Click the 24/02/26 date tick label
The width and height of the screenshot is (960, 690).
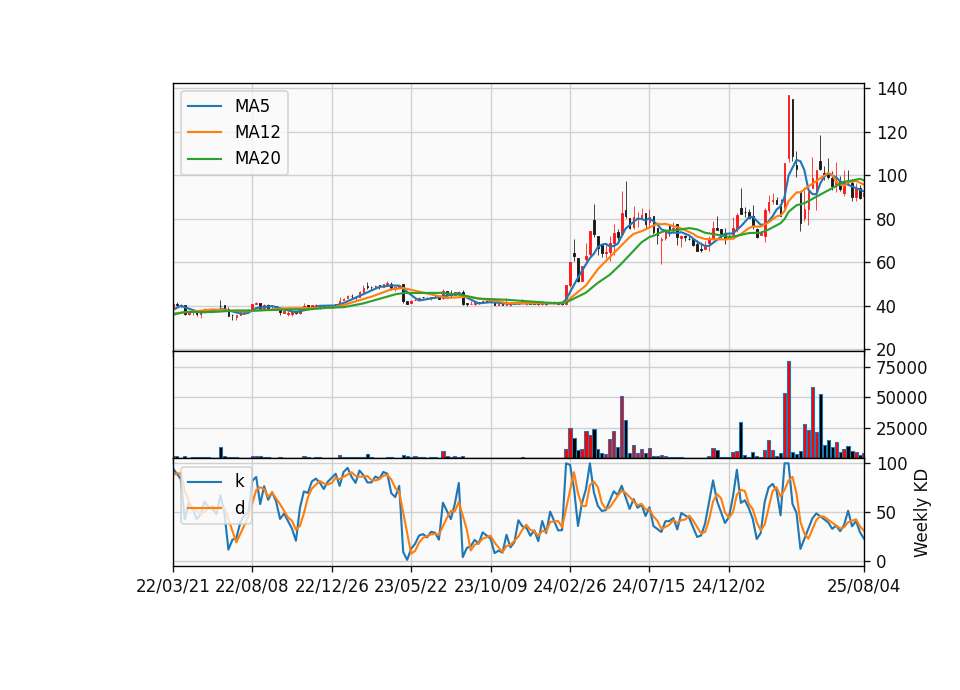[x=570, y=586]
